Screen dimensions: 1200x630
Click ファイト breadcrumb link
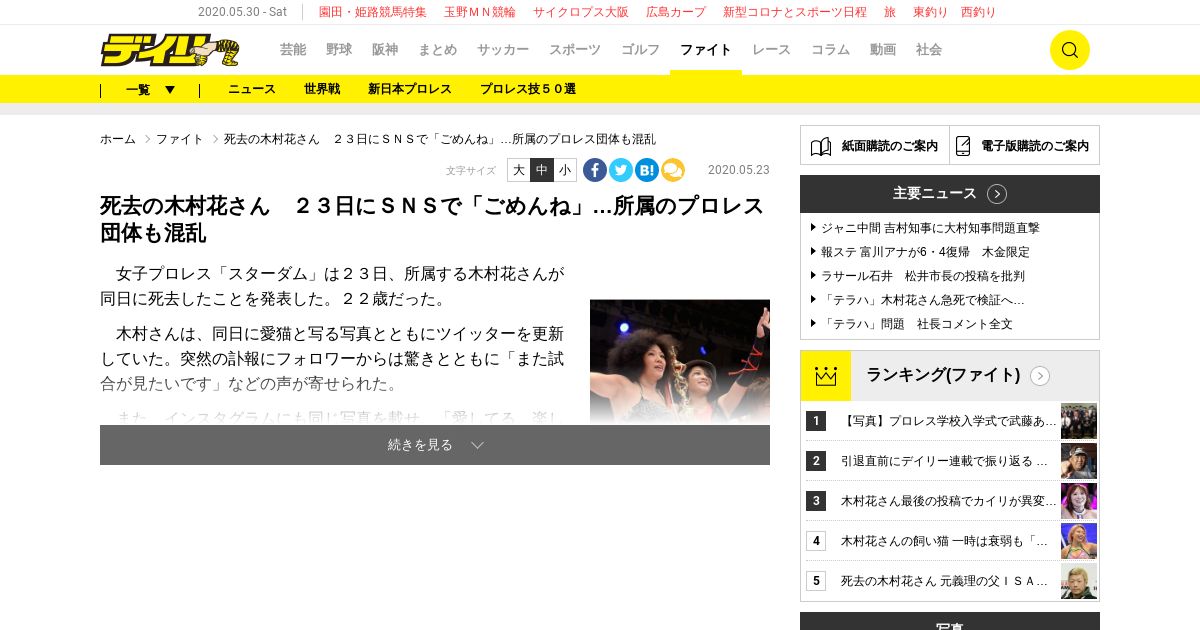[180, 139]
